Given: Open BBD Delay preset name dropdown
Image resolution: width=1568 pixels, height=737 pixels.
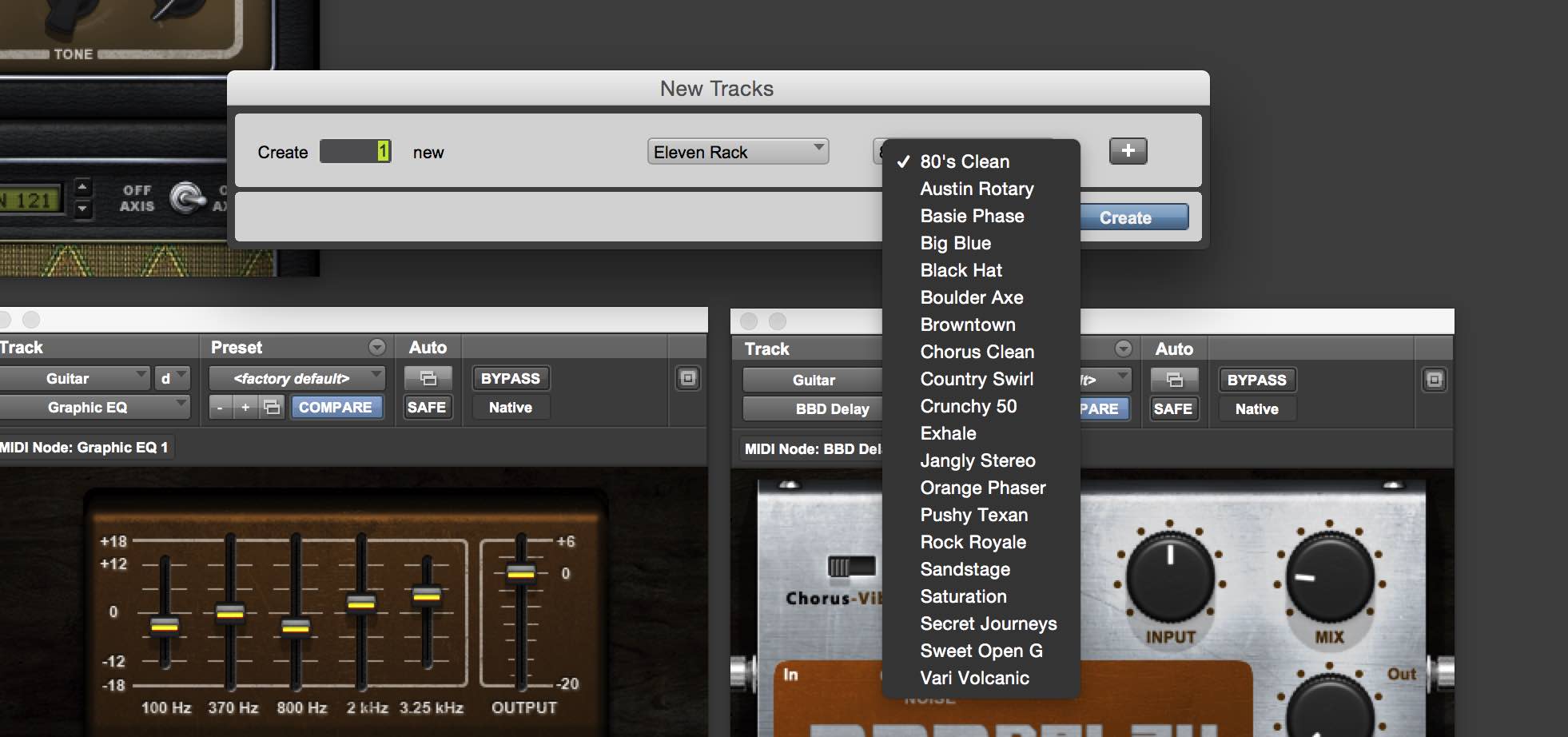Looking at the screenshot, I should pyautogui.click(x=1106, y=380).
